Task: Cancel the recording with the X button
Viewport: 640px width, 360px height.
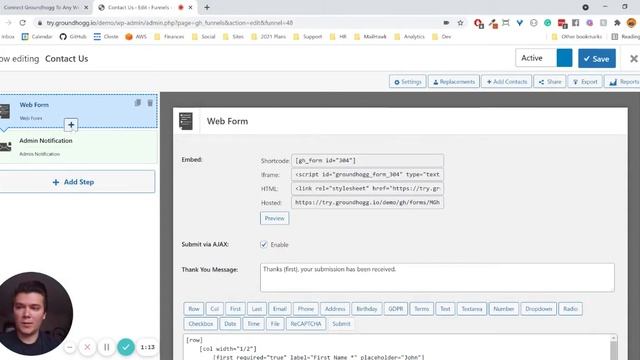Action: 87,347
